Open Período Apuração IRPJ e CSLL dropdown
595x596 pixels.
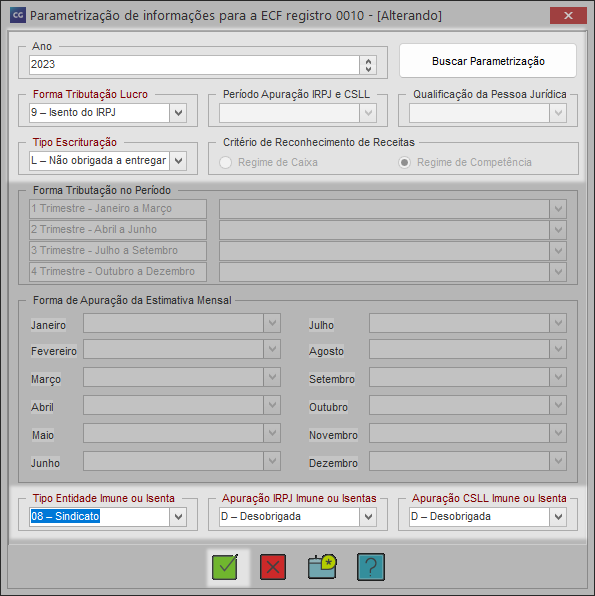368,113
